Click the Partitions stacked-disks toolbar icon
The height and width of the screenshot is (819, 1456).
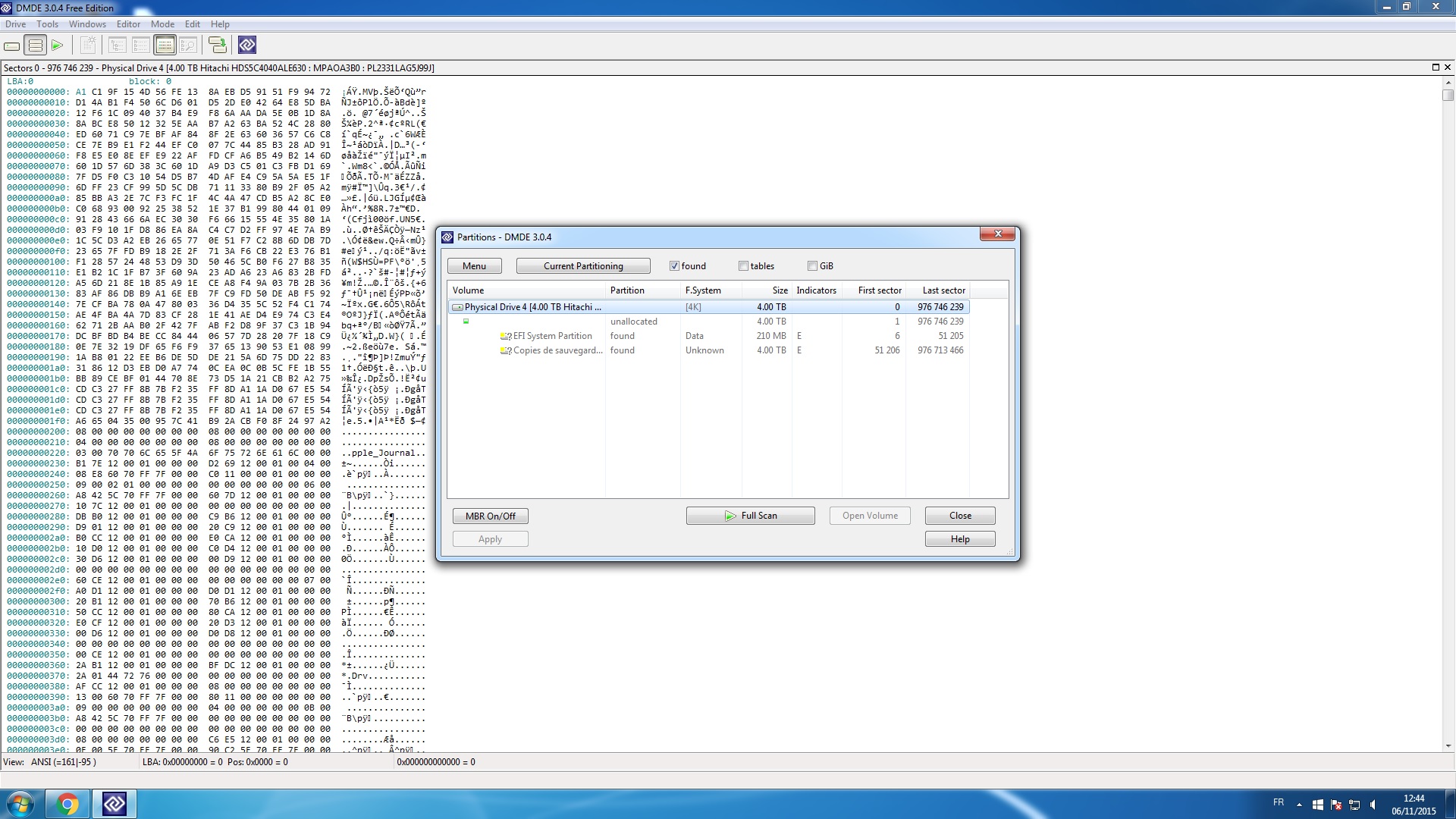(x=35, y=45)
